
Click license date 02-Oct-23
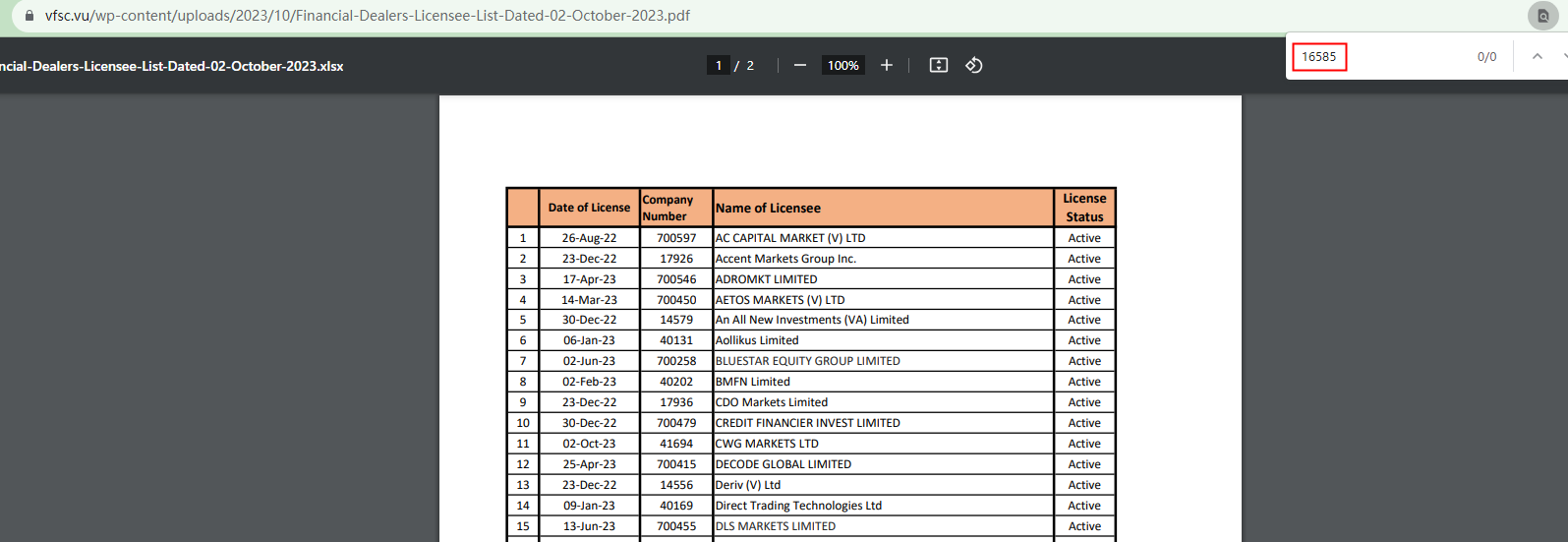tap(589, 444)
